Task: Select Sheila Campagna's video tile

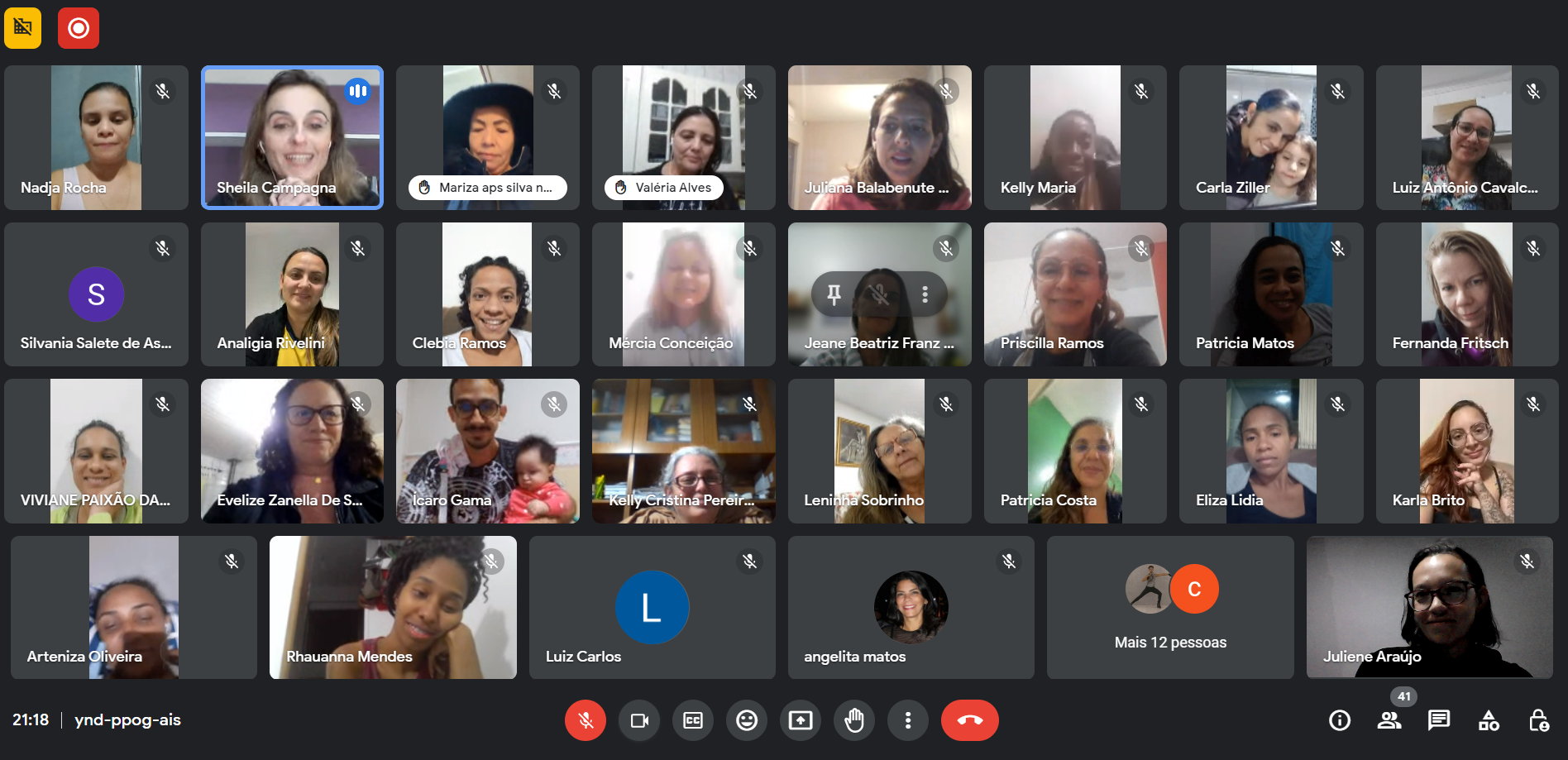Action: pos(292,137)
